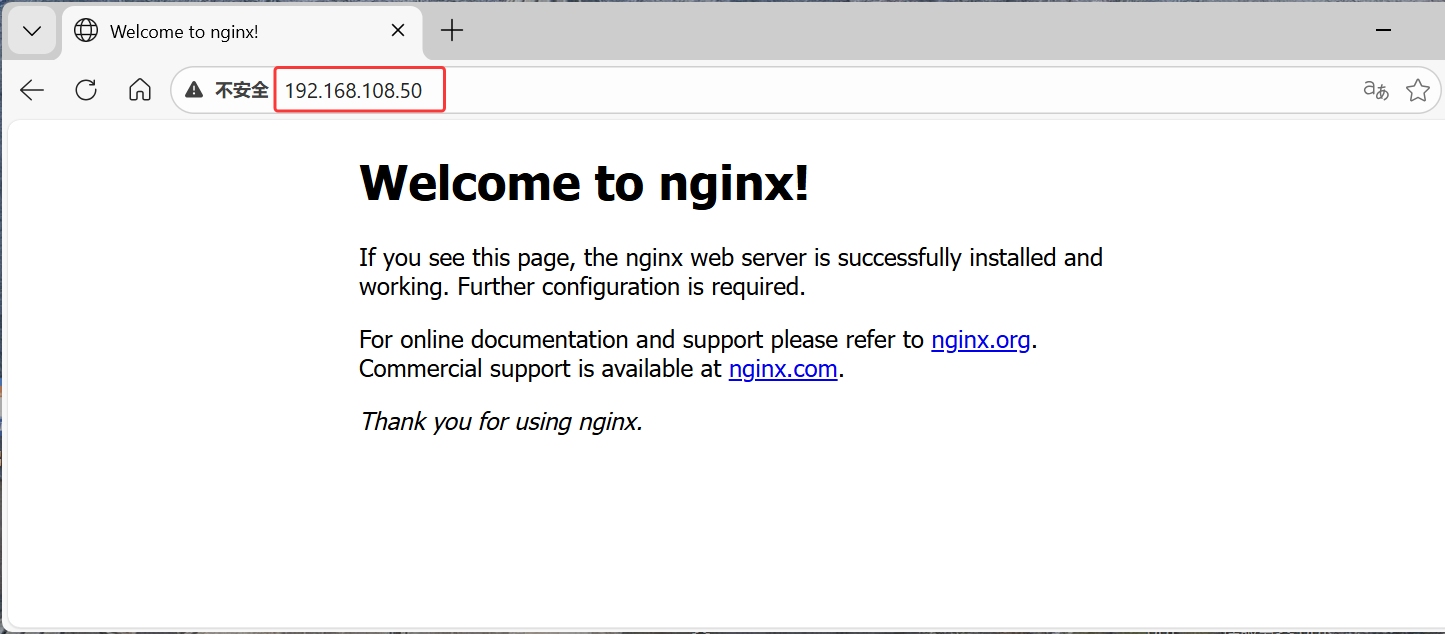The width and height of the screenshot is (1445, 634).
Task: Click the "Further configuration is required" text
Action: pos(632,287)
